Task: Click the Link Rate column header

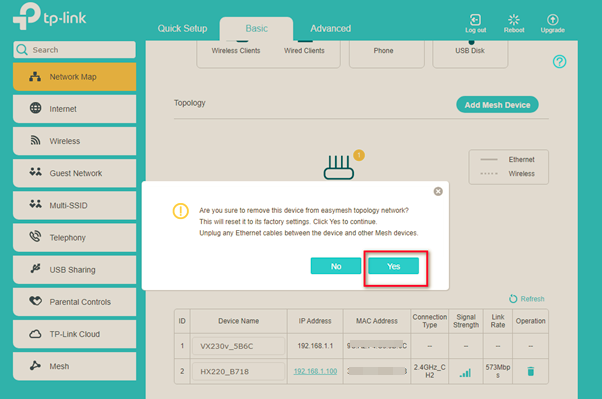Action: click(498, 321)
